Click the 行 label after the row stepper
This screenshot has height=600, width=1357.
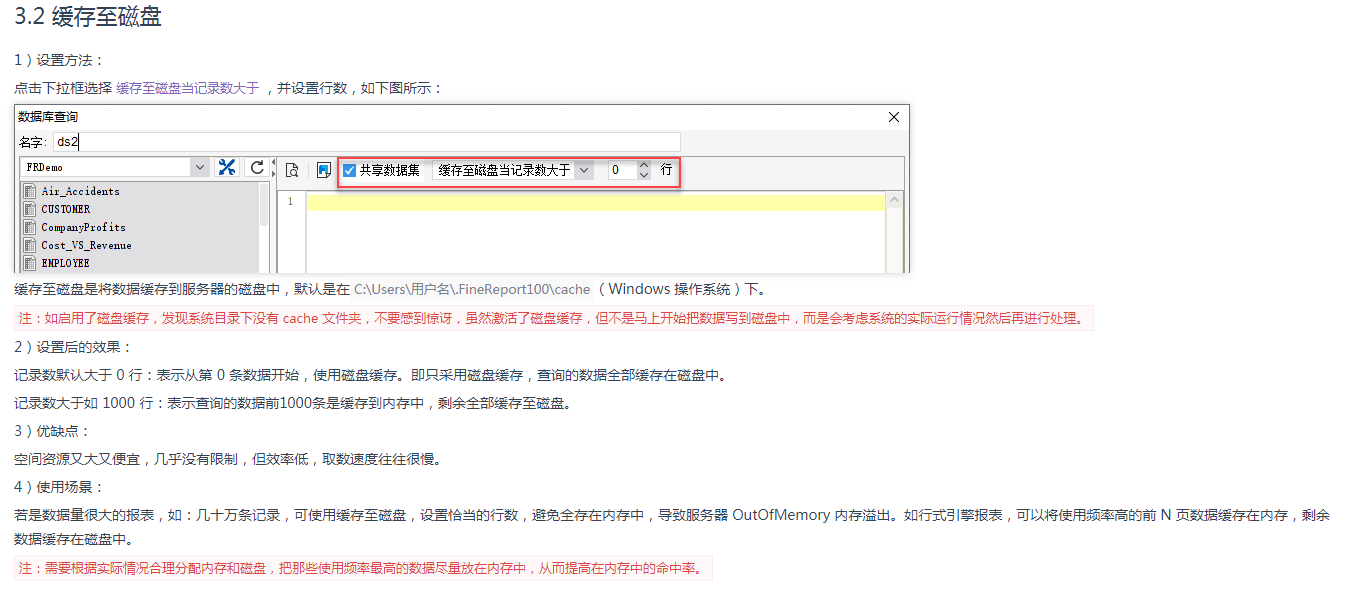coord(666,171)
